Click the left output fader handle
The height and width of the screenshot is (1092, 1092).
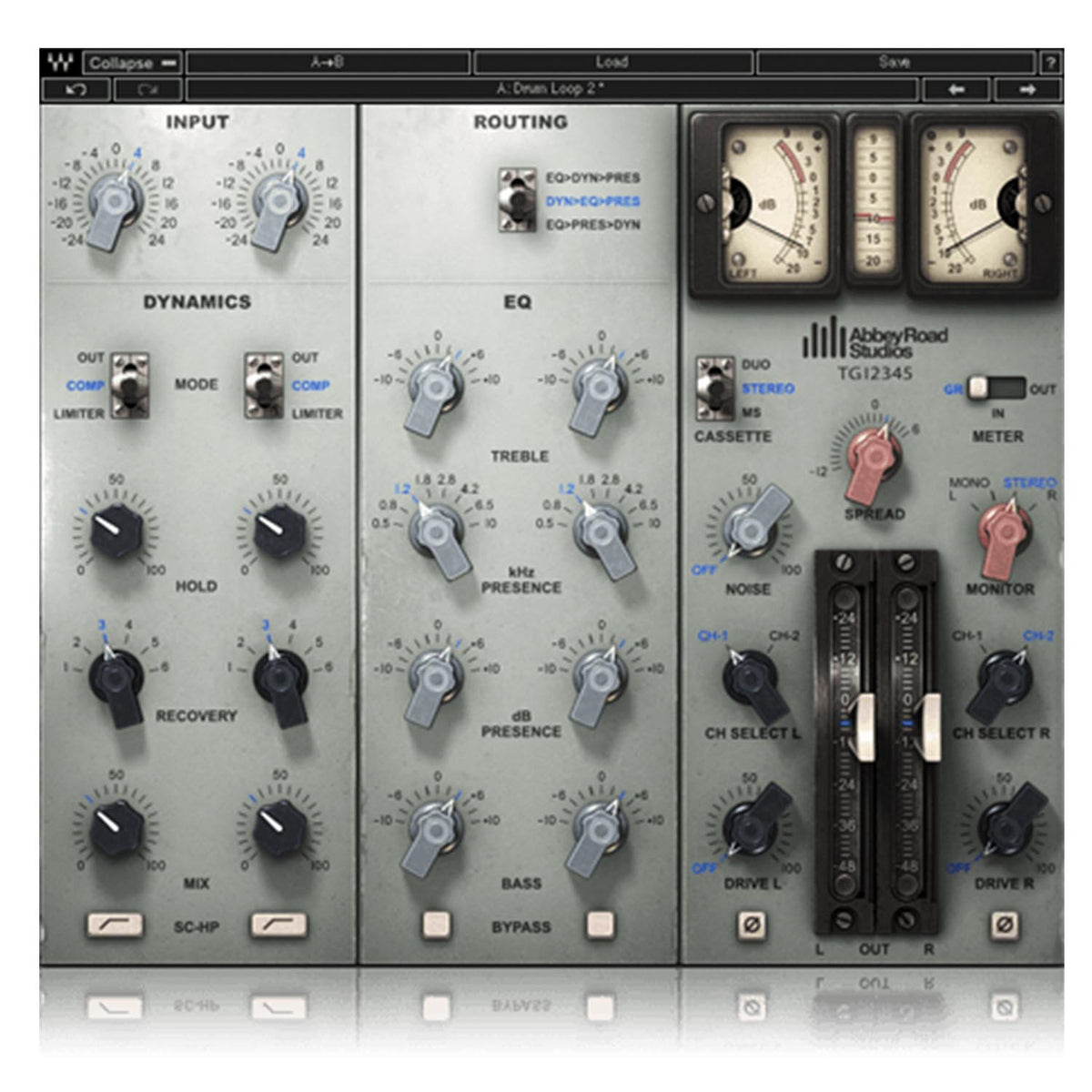[x=864, y=725]
